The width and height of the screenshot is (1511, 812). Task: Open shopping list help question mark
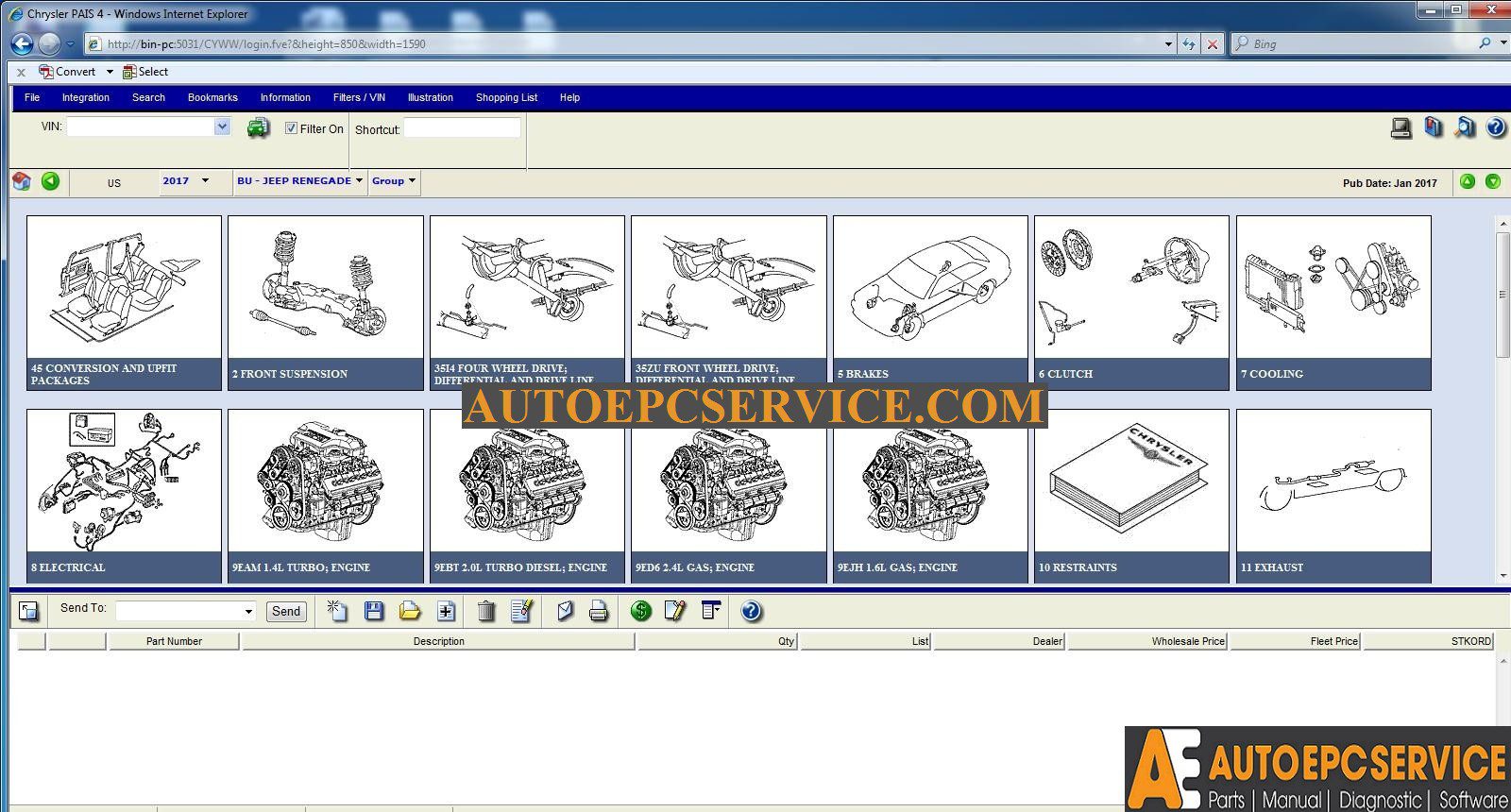click(751, 611)
